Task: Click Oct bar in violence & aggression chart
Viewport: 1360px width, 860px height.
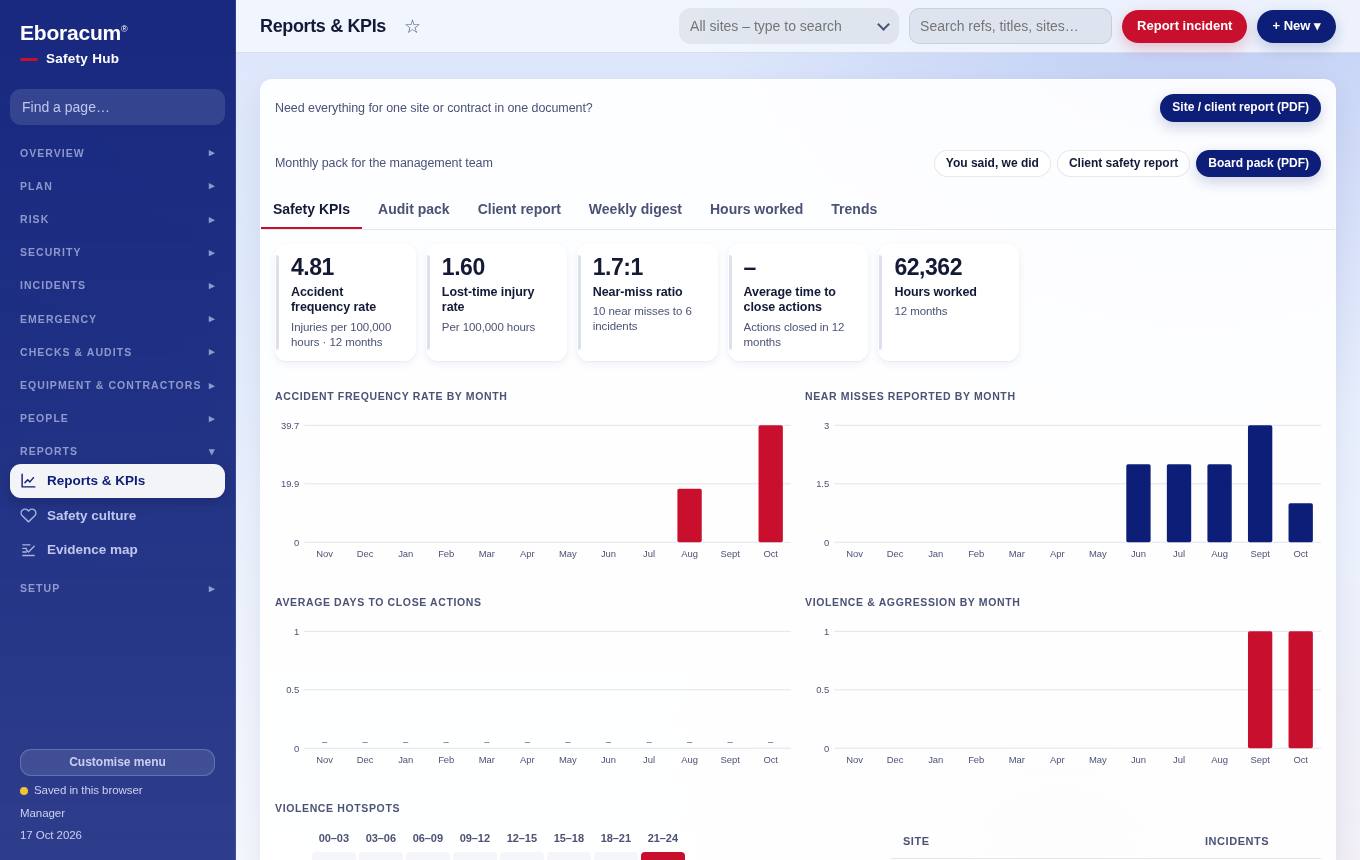Action: click(1300, 690)
